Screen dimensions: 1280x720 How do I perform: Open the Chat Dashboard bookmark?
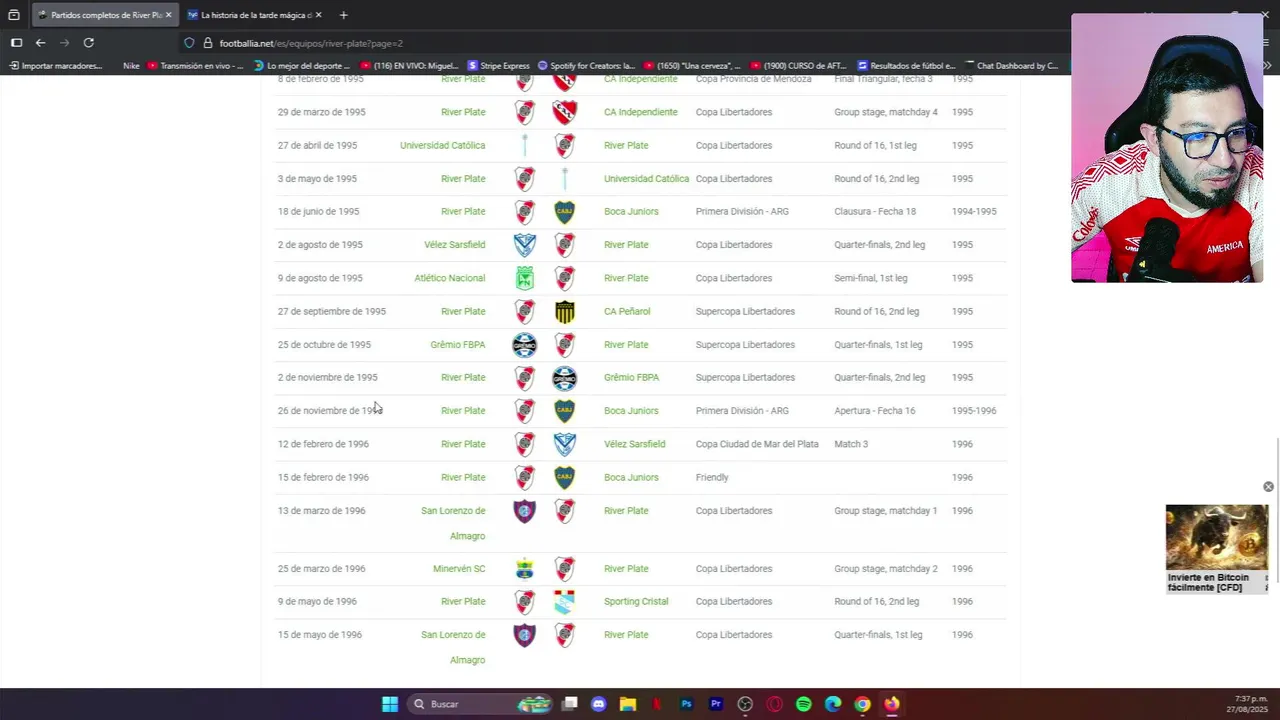click(1011, 66)
